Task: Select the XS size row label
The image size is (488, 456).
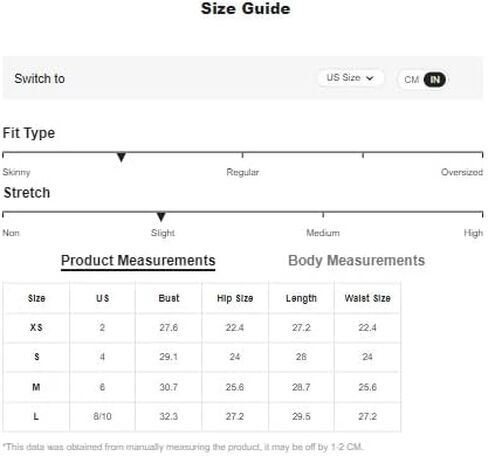Action: click(x=36, y=327)
